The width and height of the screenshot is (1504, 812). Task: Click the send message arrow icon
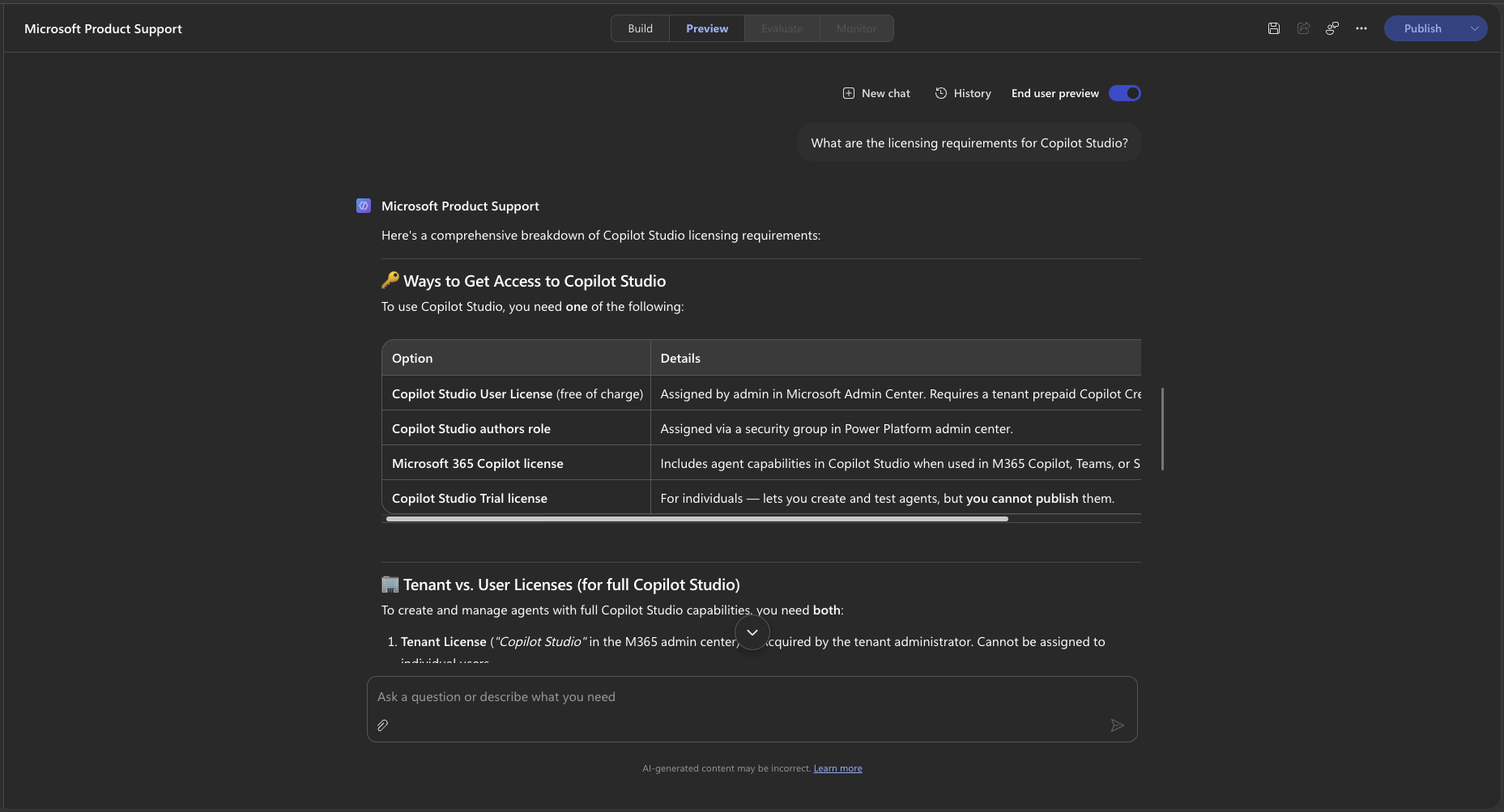(x=1117, y=725)
